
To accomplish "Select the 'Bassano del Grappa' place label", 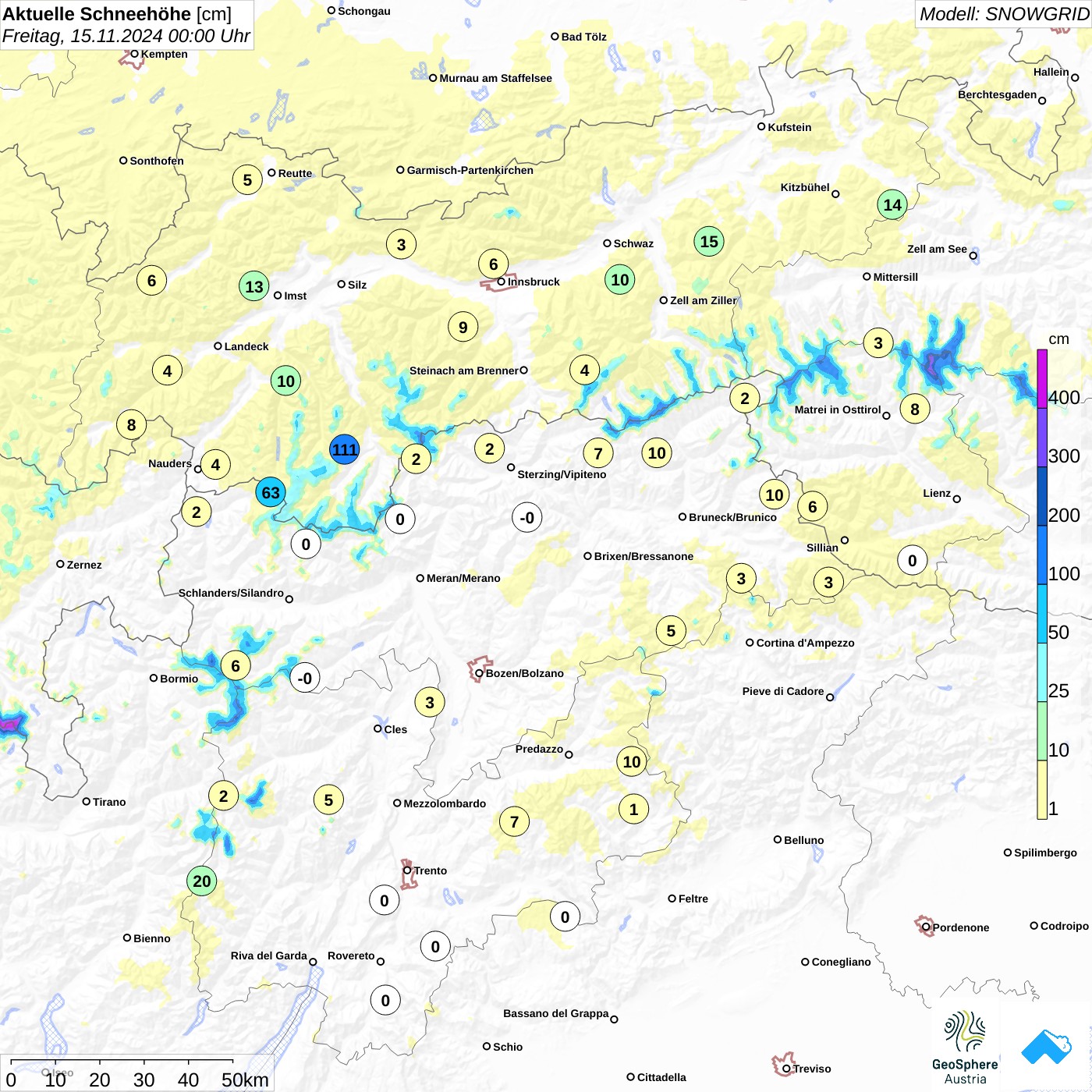I will [555, 1013].
